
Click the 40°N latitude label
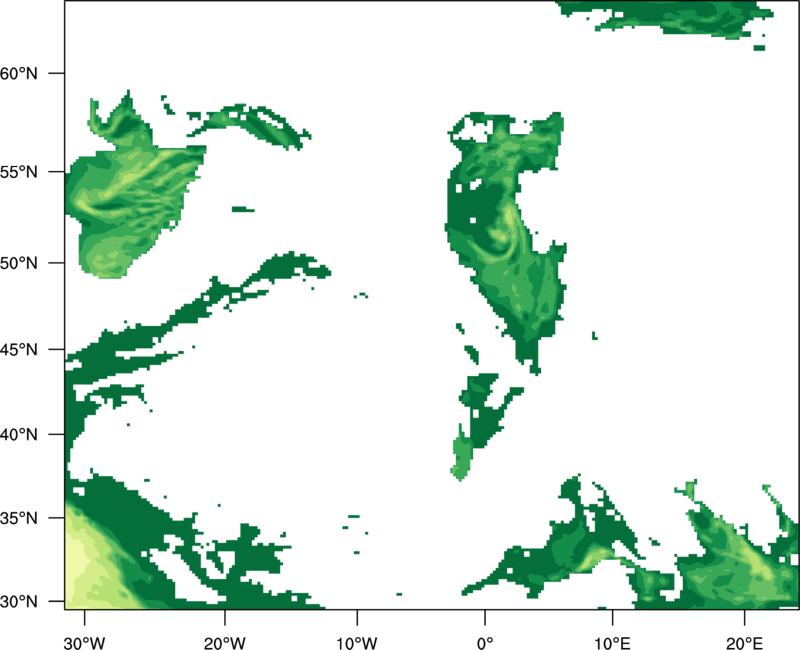point(19,435)
